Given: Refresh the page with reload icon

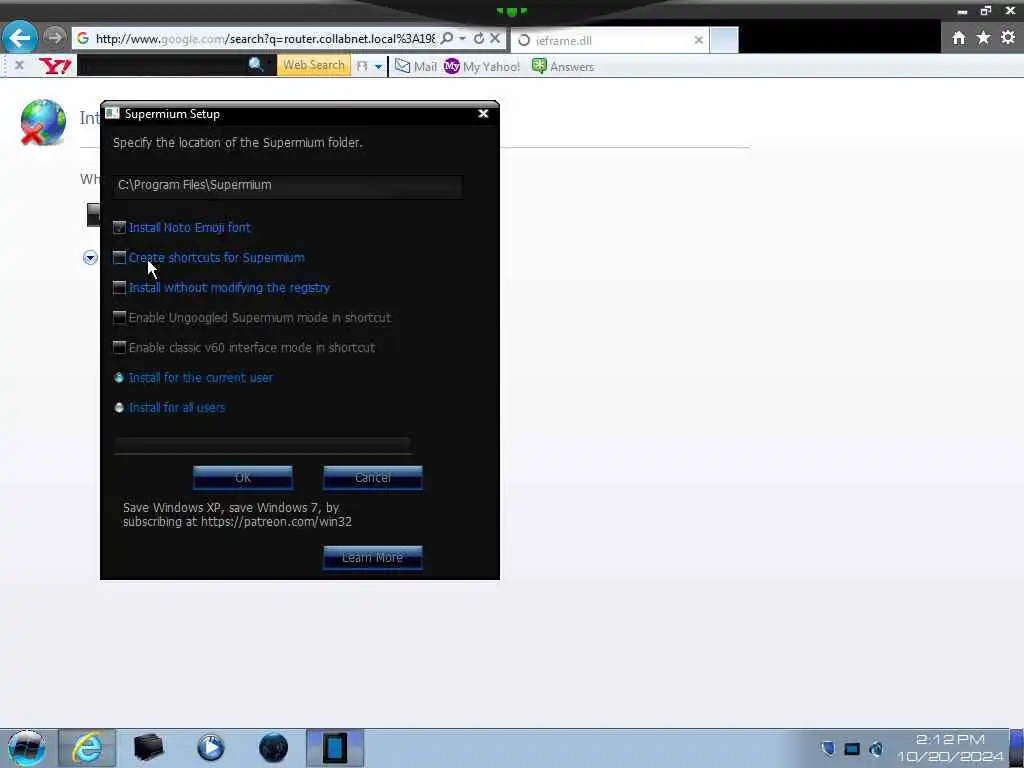Looking at the screenshot, I should click(479, 39).
